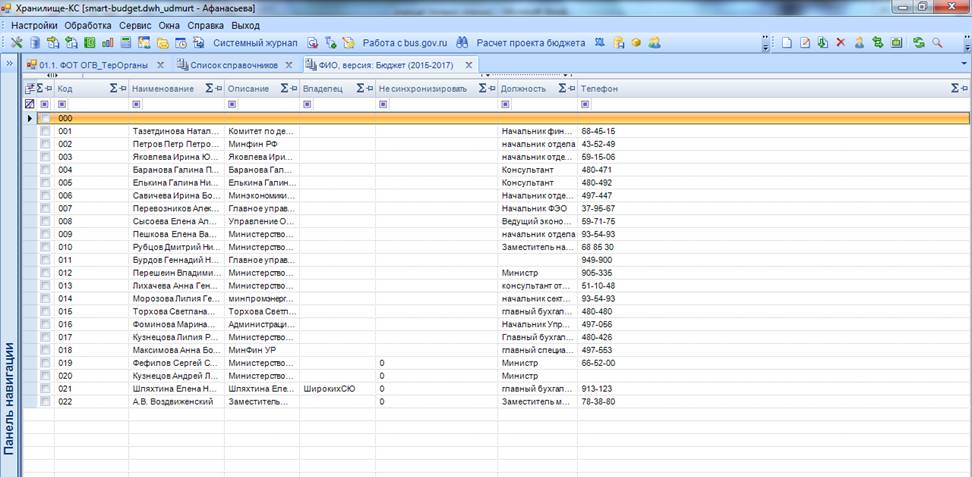Close the 01.1. ФОТ ОГВ_ТерОрганы tab
Viewport: 972px width, 477px height.
pyautogui.click(x=159, y=65)
